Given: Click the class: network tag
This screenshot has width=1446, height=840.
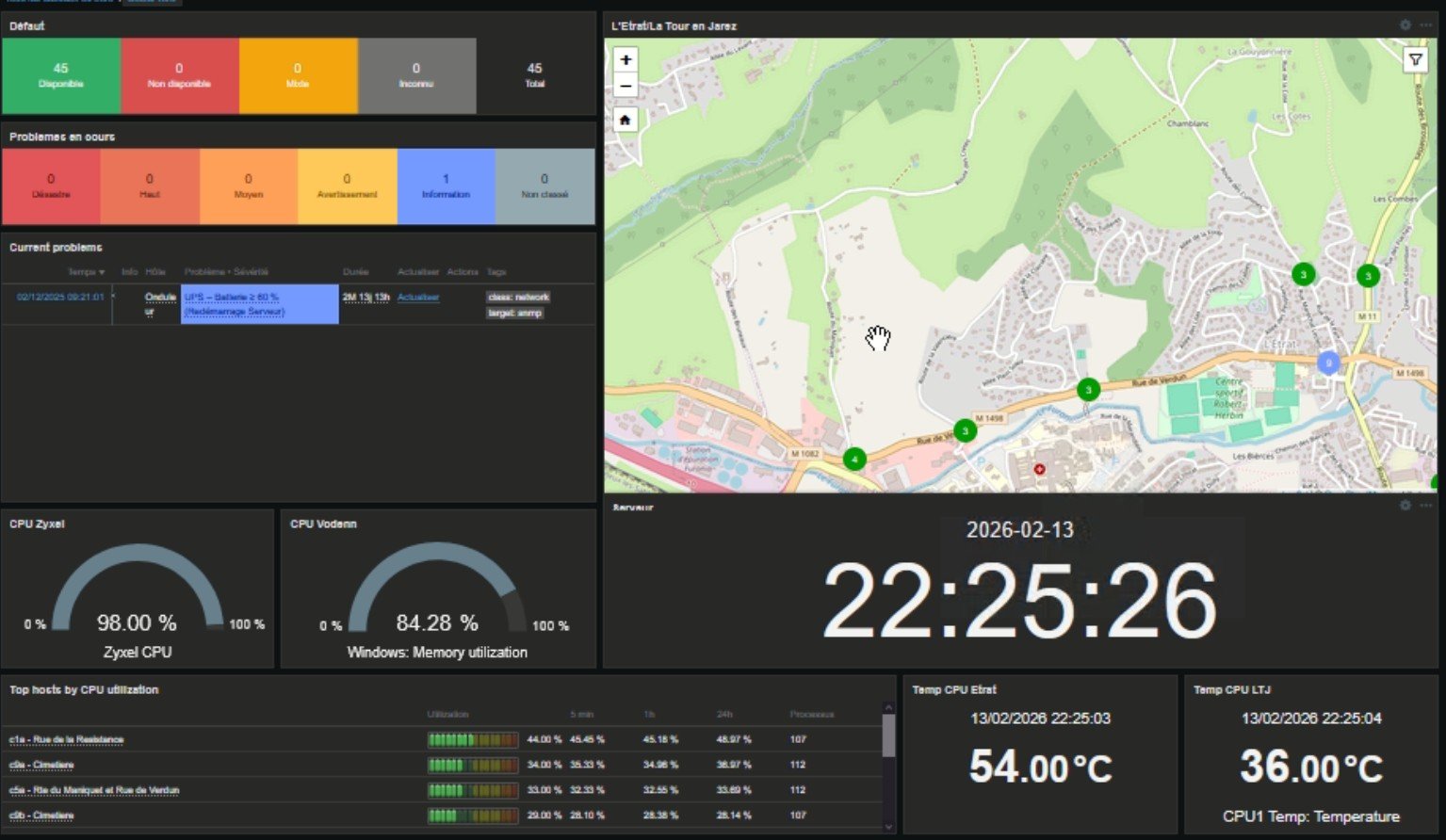Looking at the screenshot, I should 518,298.
